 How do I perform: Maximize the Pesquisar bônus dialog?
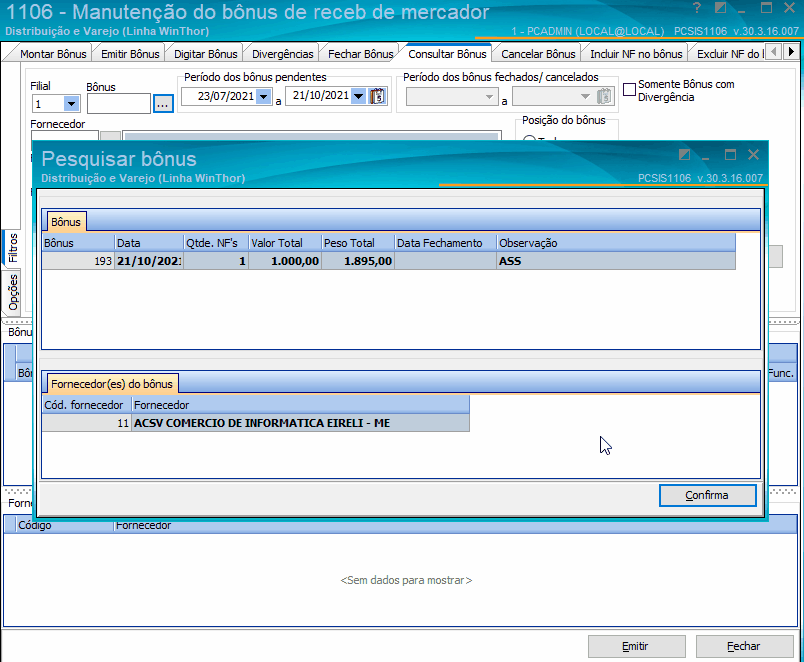(x=730, y=154)
